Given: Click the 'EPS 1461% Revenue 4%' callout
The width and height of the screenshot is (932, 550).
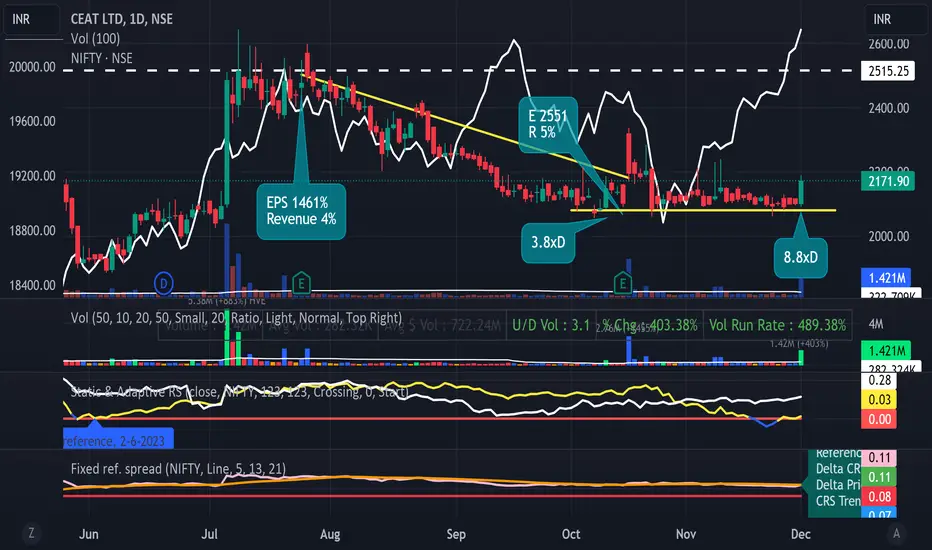Looking at the screenshot, I should [x=301, y=211].
